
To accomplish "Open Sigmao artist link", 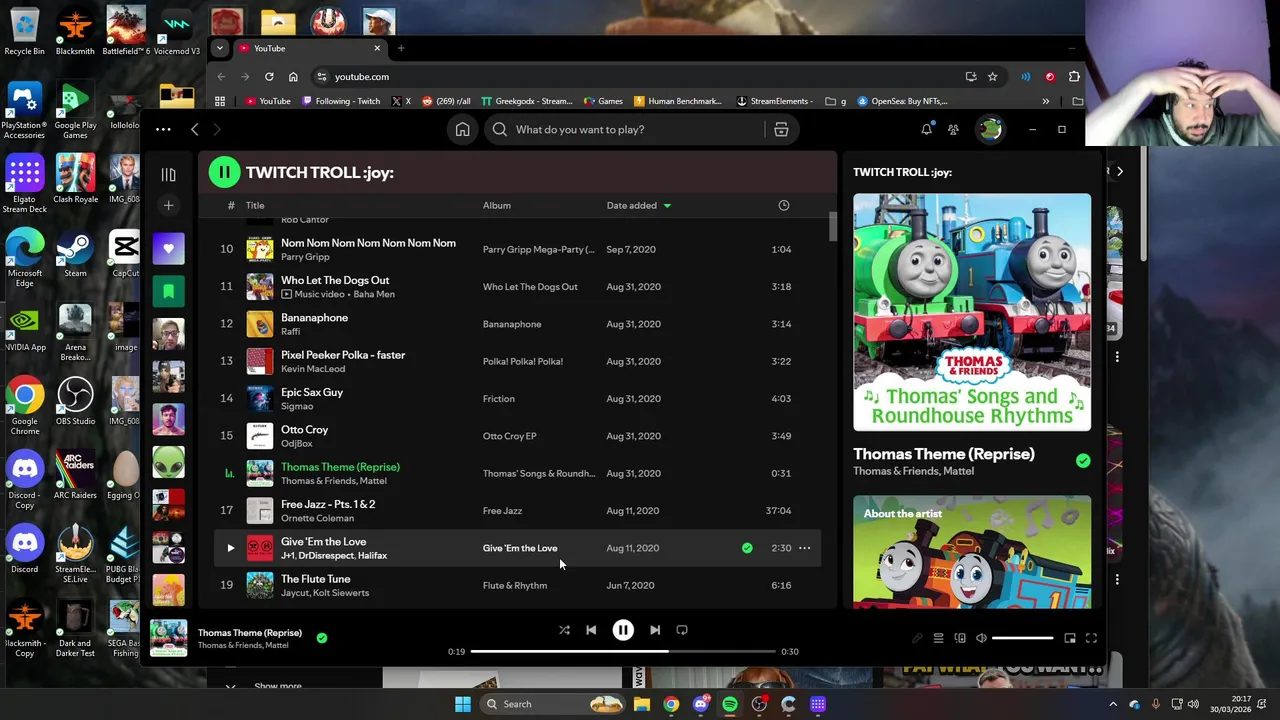I will click(x=297, y=407).
